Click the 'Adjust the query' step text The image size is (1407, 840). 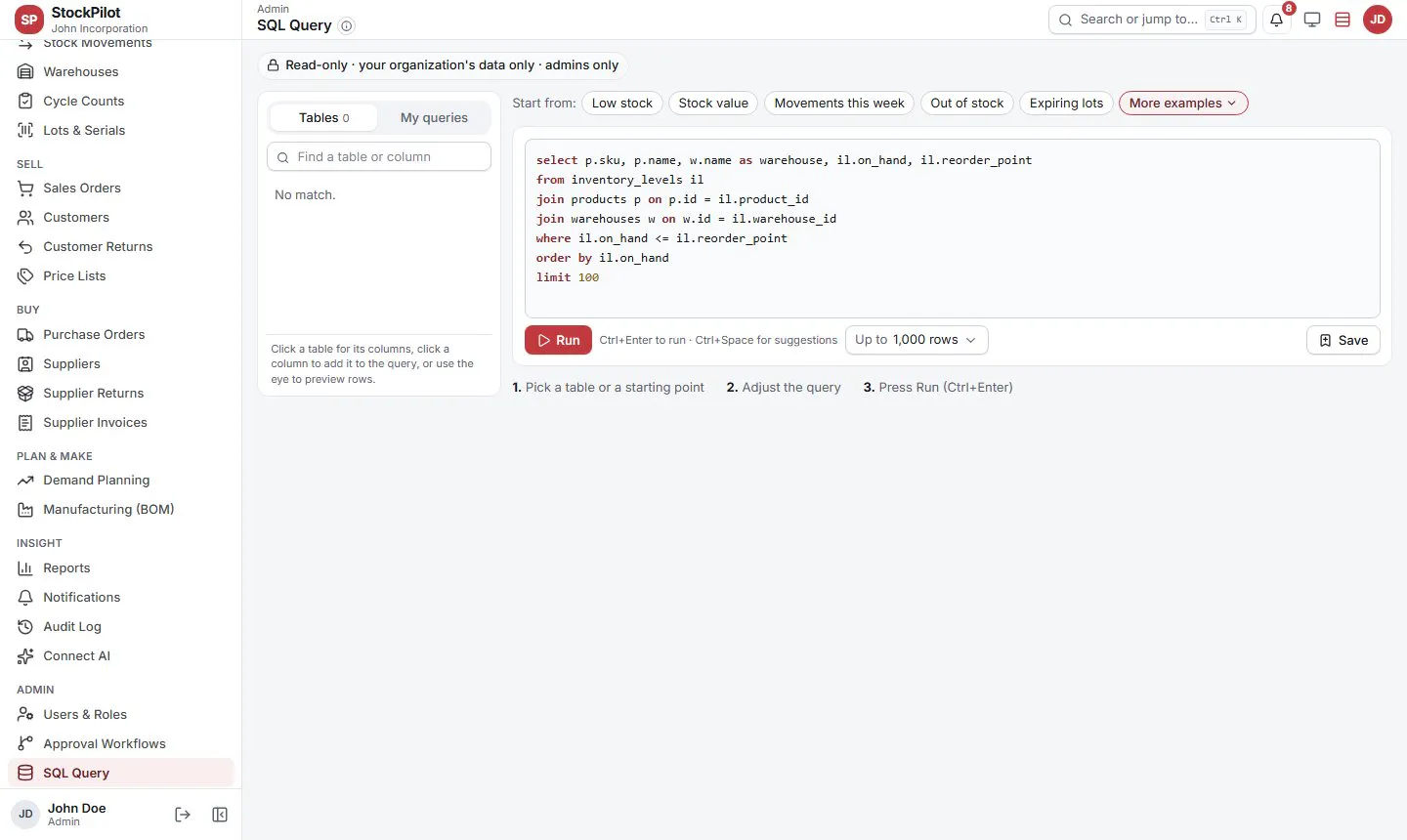791,387
